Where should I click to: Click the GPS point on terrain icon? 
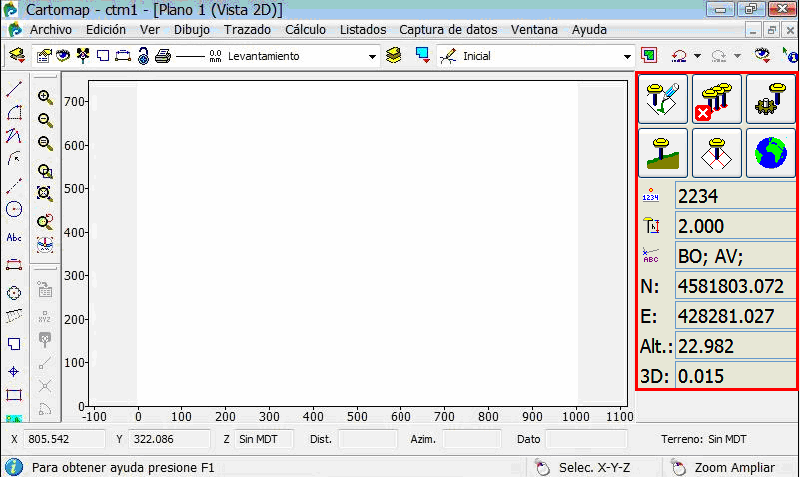(663, 154)
